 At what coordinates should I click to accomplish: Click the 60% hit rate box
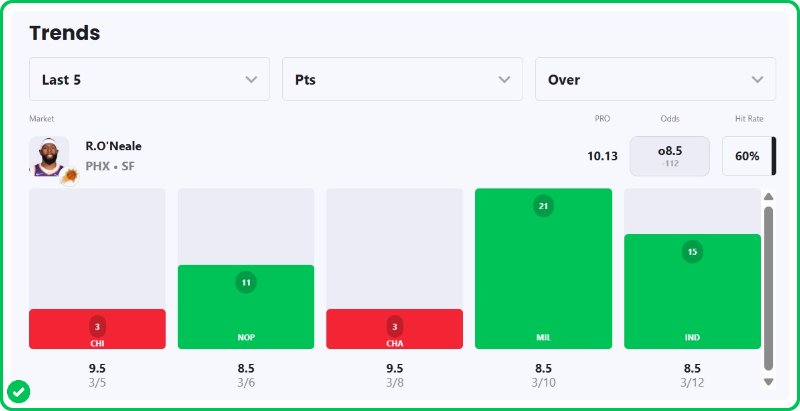(747, 156)
